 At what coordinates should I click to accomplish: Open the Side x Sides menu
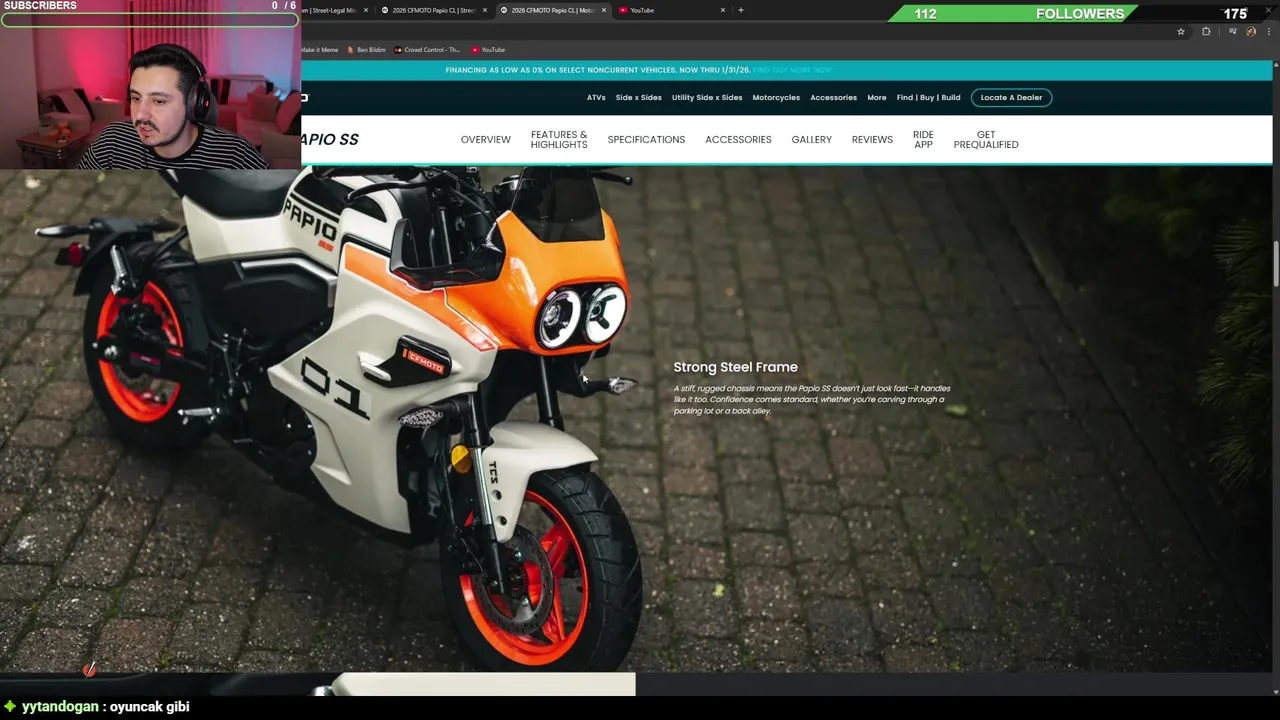tap(638, 97)
